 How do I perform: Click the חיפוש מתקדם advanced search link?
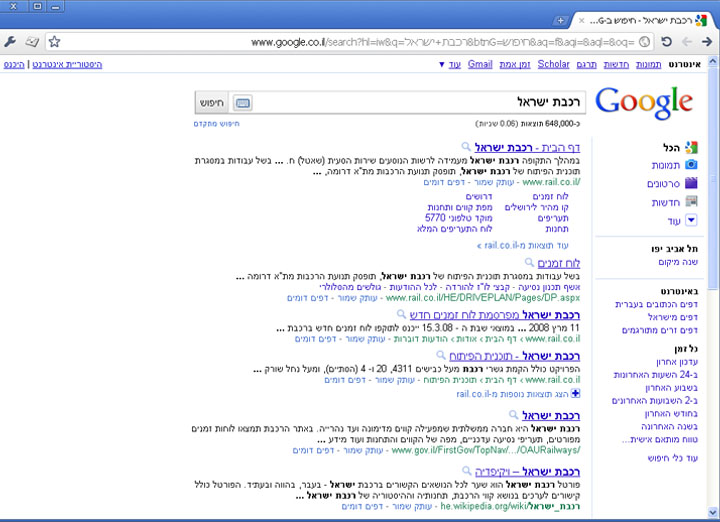(x=217, y=124)
